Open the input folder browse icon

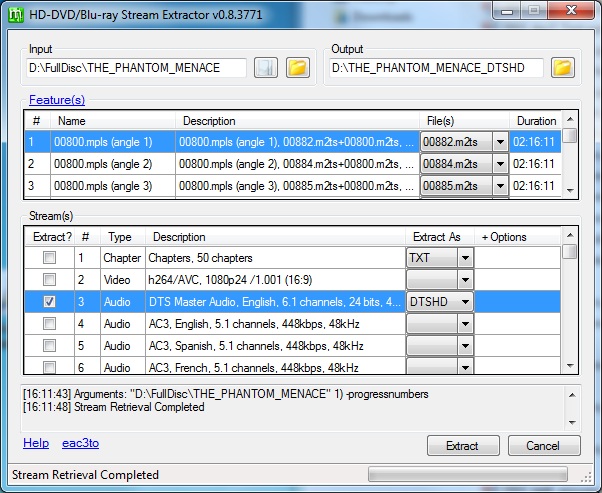[x=297, y=68]
